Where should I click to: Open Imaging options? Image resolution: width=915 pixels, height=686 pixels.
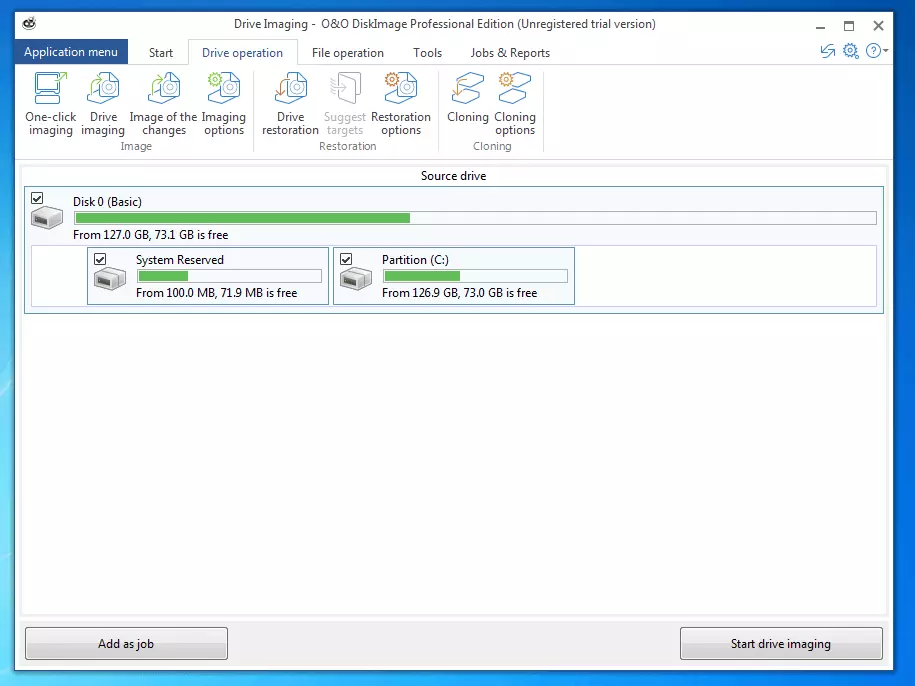tap(223, 104)
